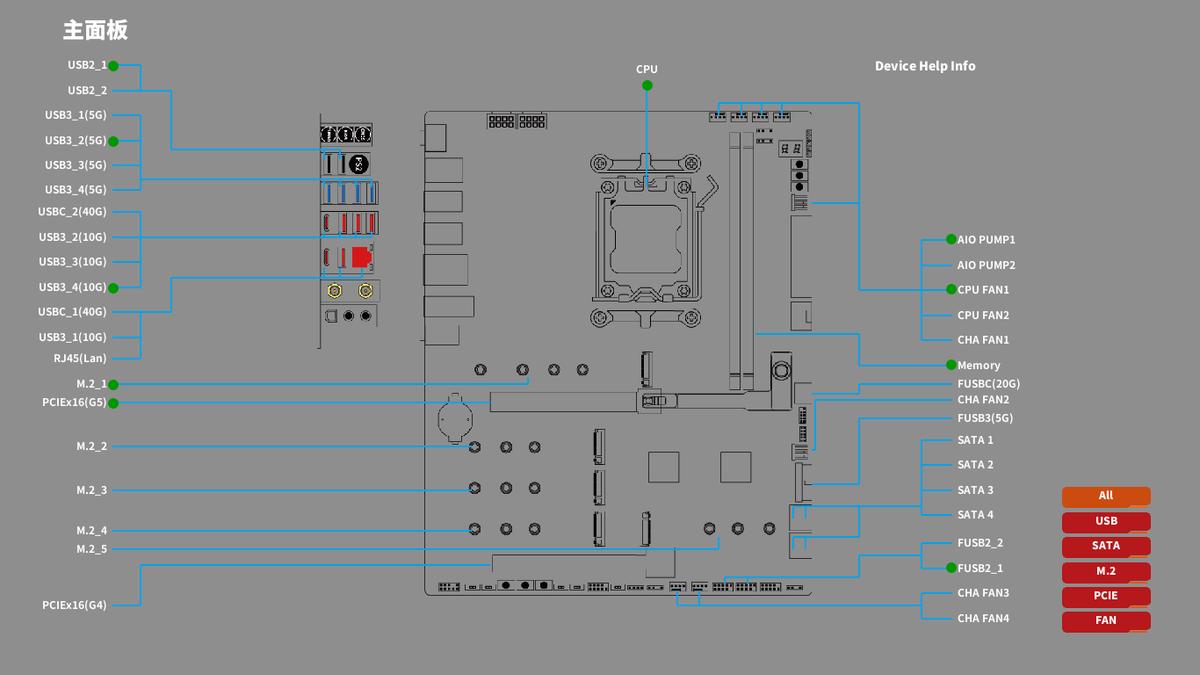Click the USB2_2 label

[x=87, y=90]
